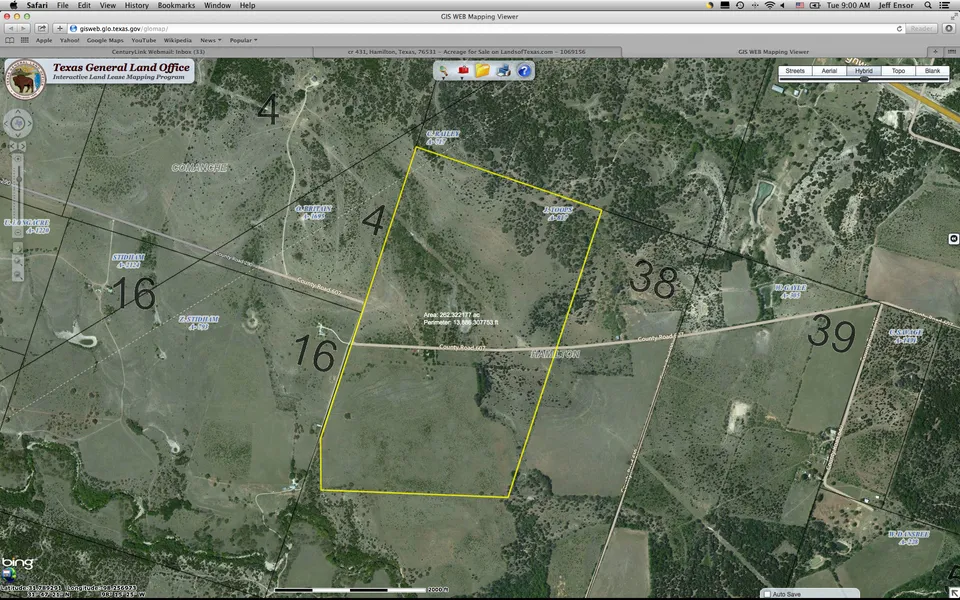Screen dimensions: 960x600
Task: Click the basemap transparency slider handle
Action: 864,79
